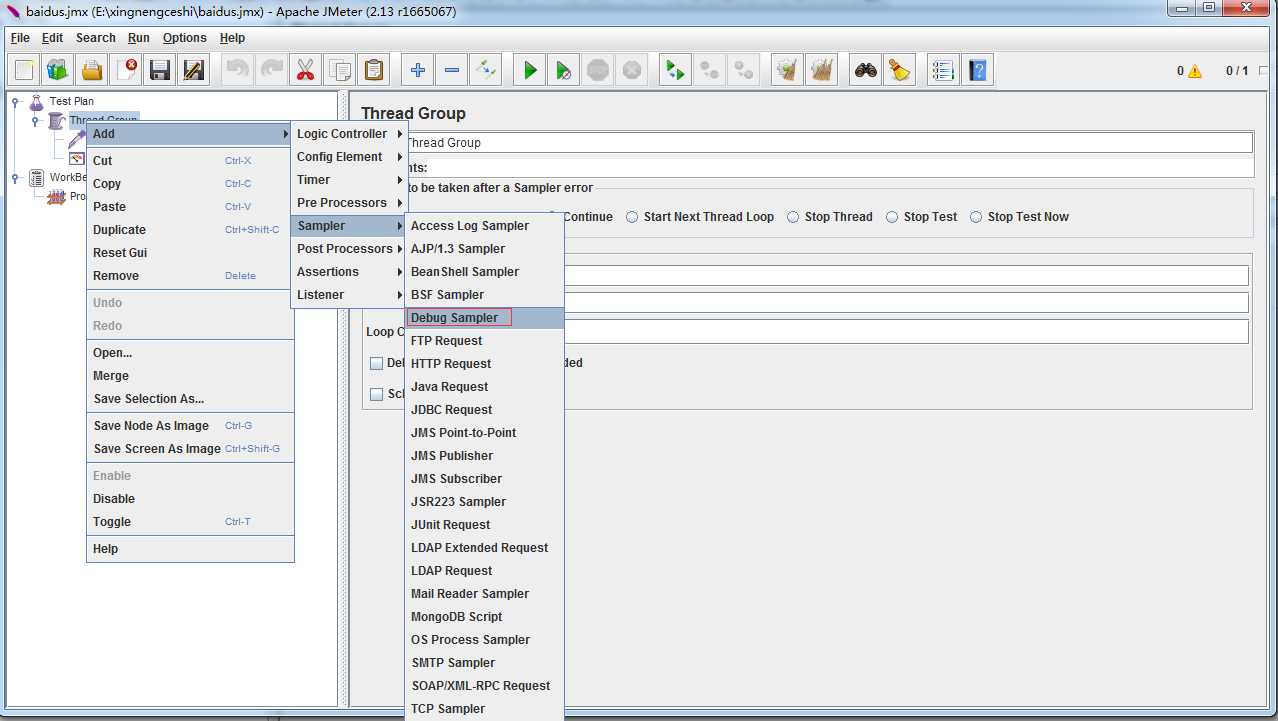Image resolution: width=1278 pixels, height=721 pixels.
Task: Click Start no pauses icon
Action: coord(564,70)
